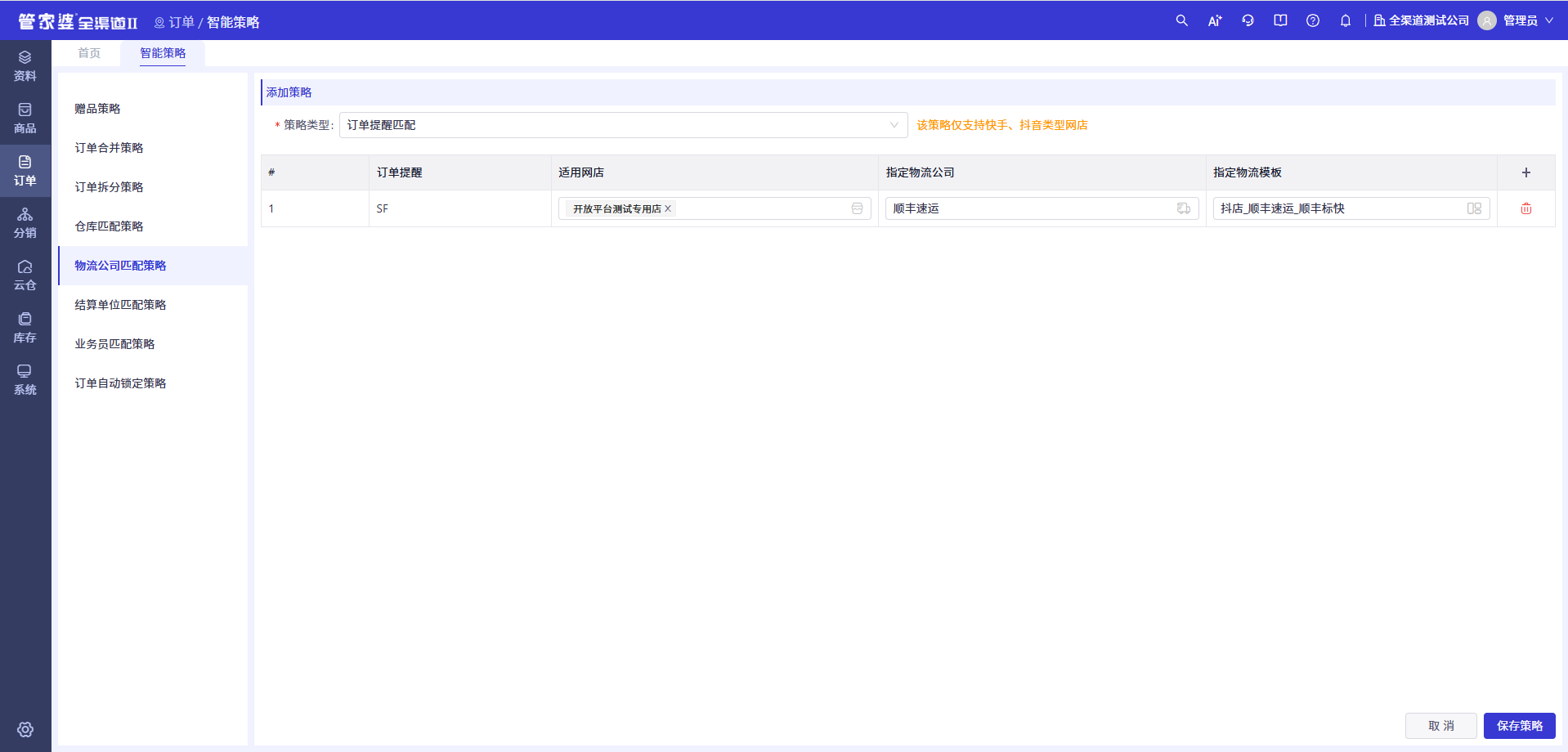Click the 管家婆全渠道II logo
This screenshot has height=752, width=1568.
[x=78, y=21]
